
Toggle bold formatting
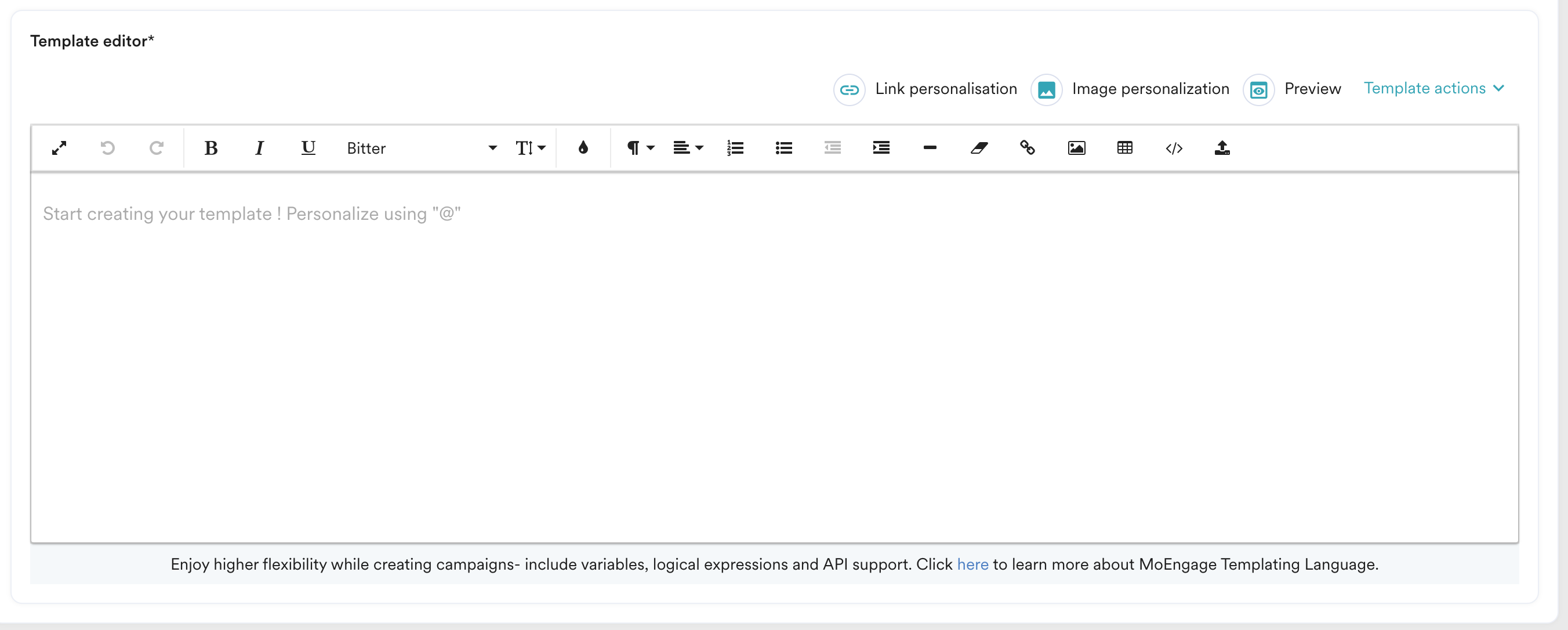pyautogui.click(x=210, y=148)
